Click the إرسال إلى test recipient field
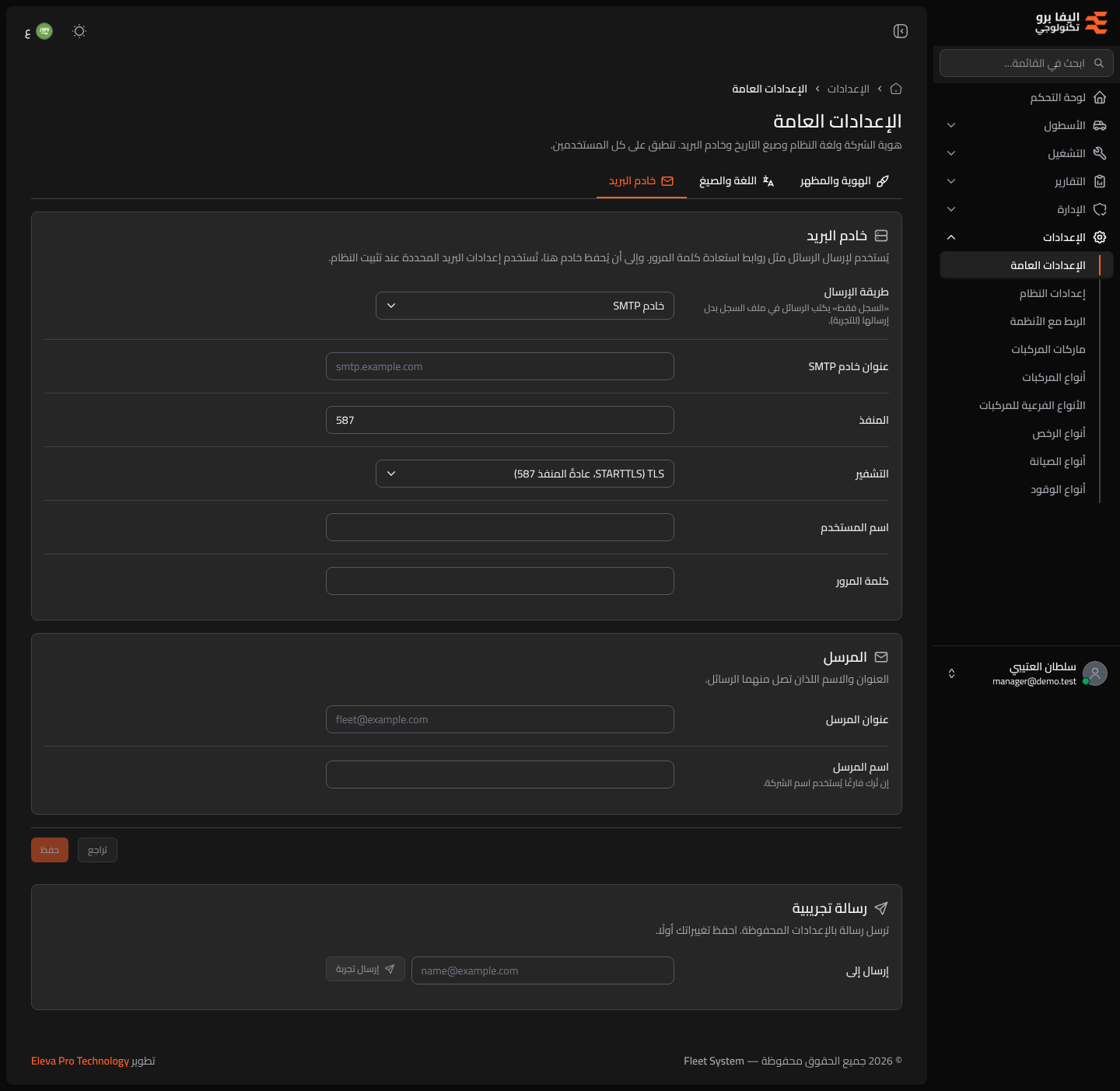Viewport: 1120px width, 1091px height. (x=543, y=970)
